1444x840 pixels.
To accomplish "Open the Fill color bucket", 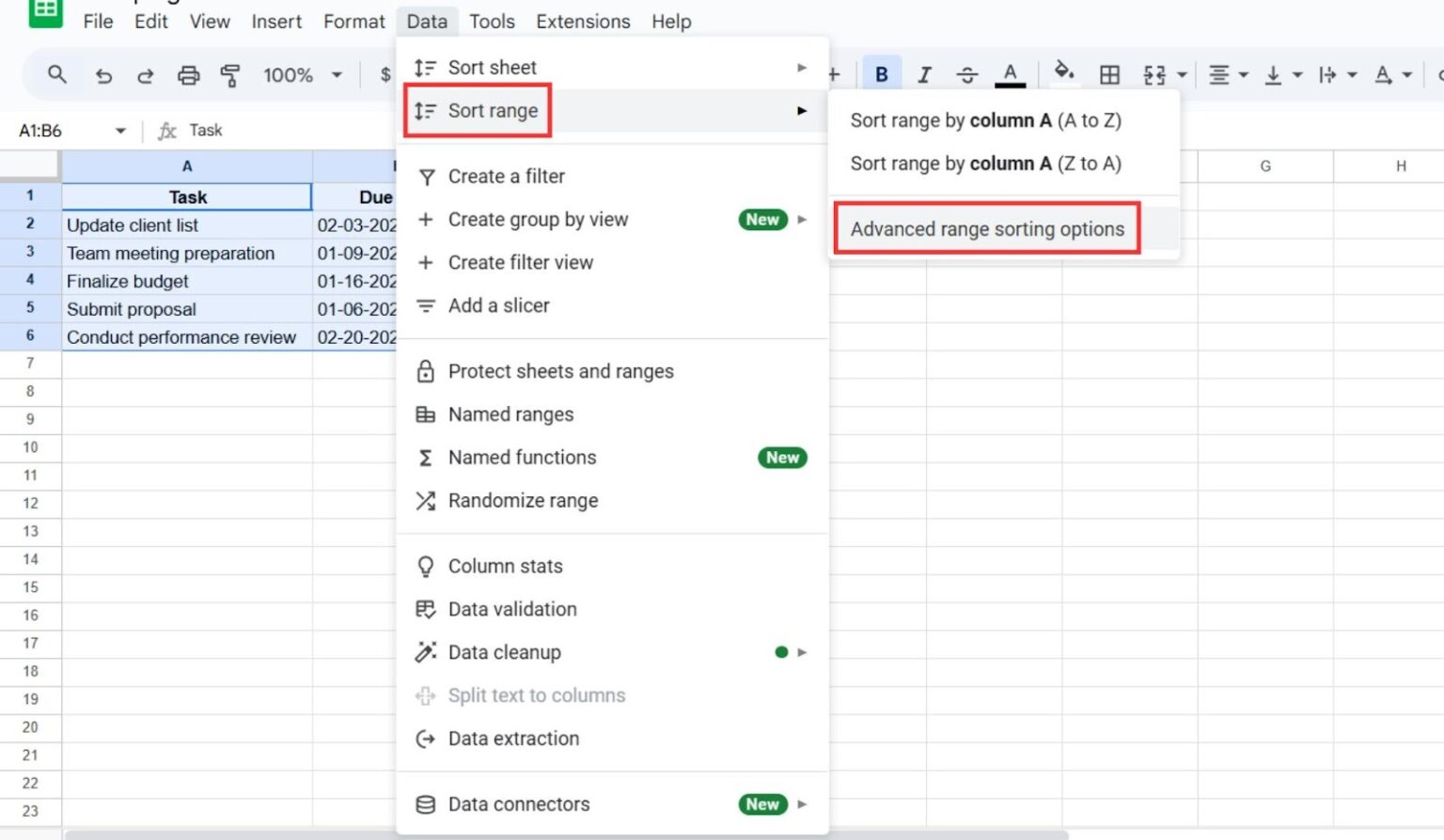I will coord(1064,74).
